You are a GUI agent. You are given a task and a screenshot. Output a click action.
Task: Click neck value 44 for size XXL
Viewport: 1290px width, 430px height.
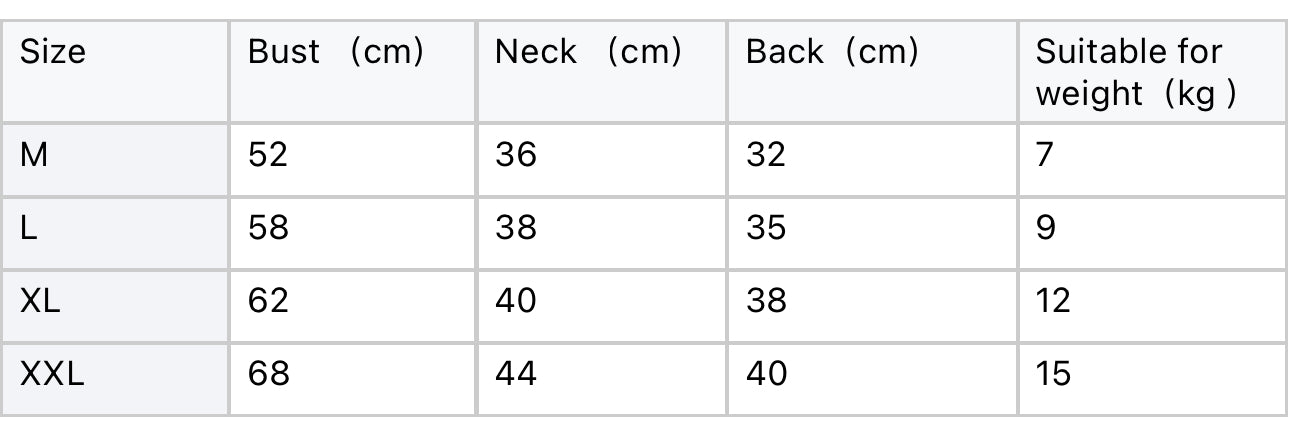(516, 374)
